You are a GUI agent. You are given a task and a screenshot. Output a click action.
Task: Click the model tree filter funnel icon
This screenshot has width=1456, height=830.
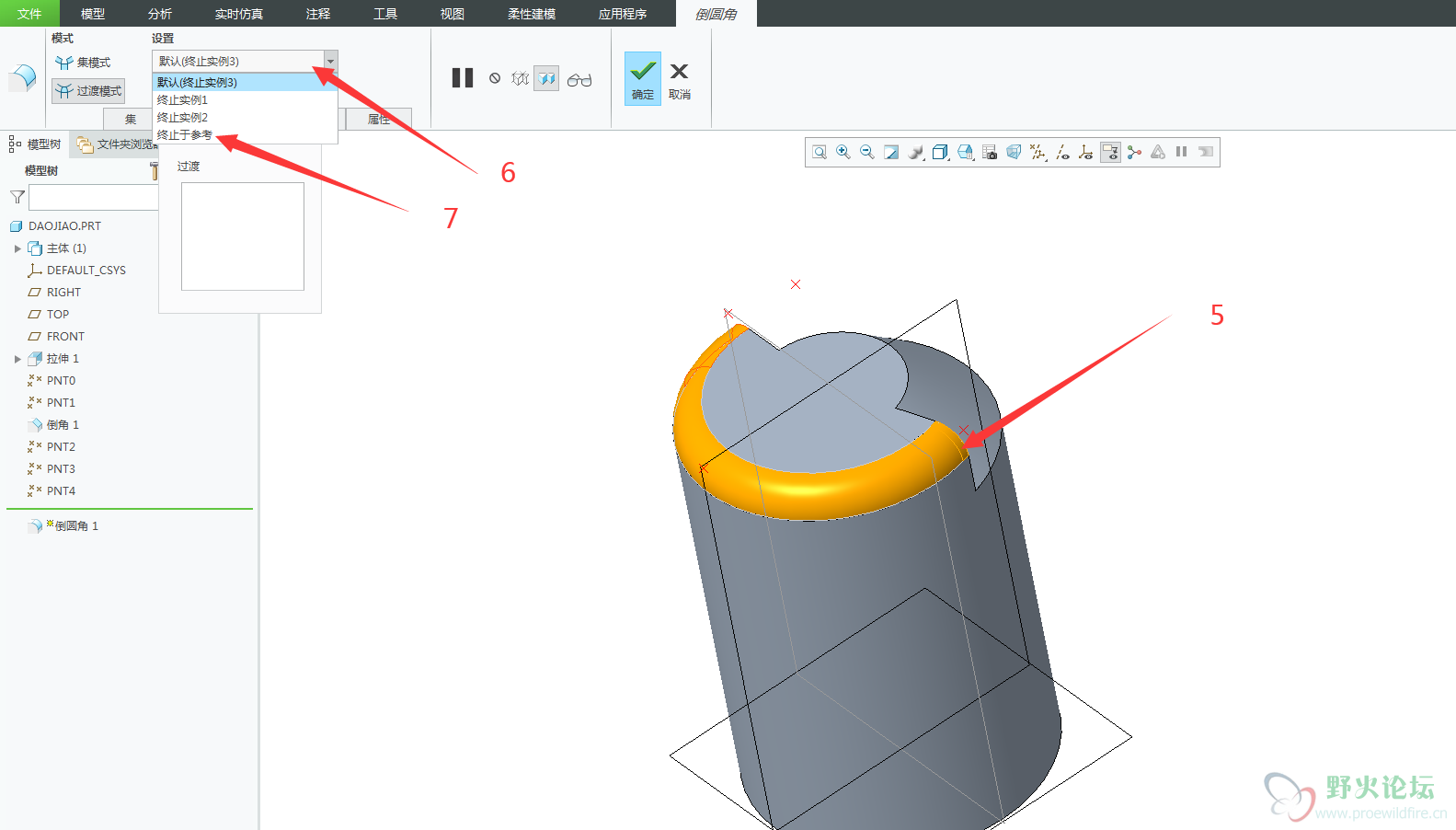coord(17,197)
